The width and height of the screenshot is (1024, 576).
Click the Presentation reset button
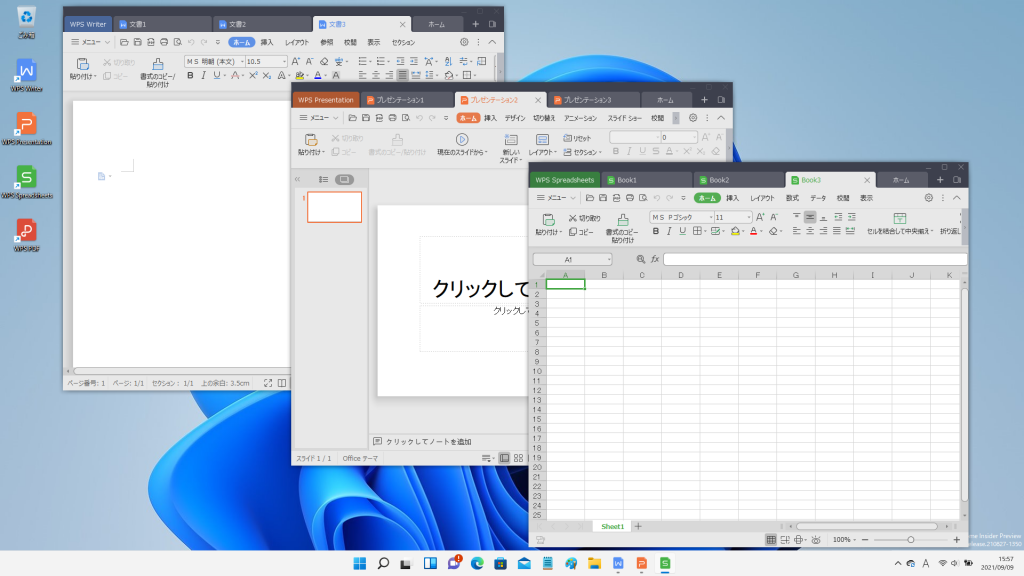click(577, 138)
